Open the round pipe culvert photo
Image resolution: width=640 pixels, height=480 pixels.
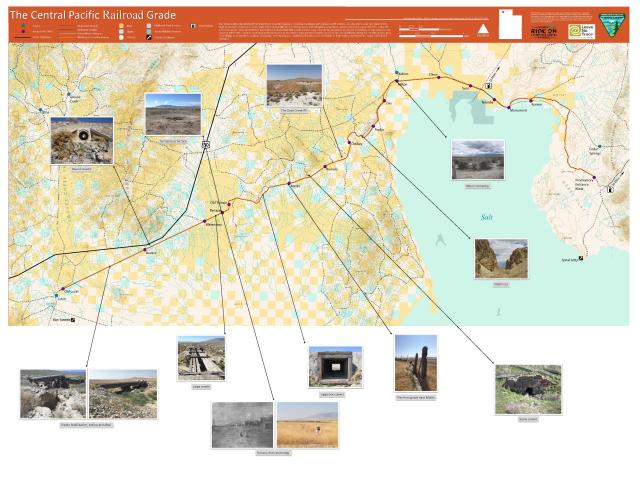tap(82, 141)
